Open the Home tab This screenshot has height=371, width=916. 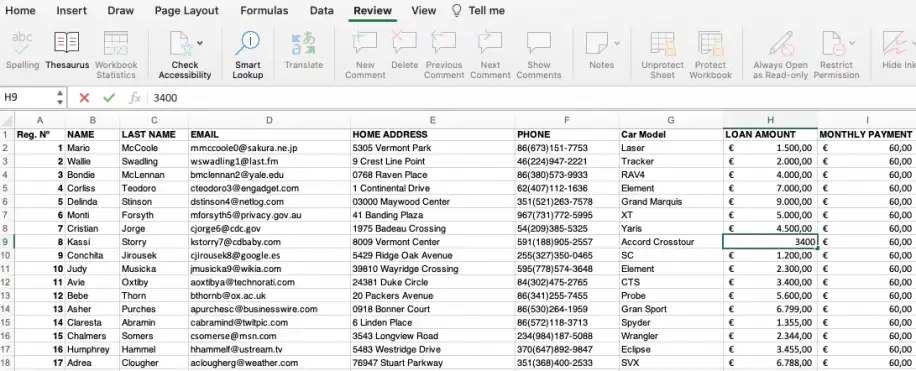(20, 11)
